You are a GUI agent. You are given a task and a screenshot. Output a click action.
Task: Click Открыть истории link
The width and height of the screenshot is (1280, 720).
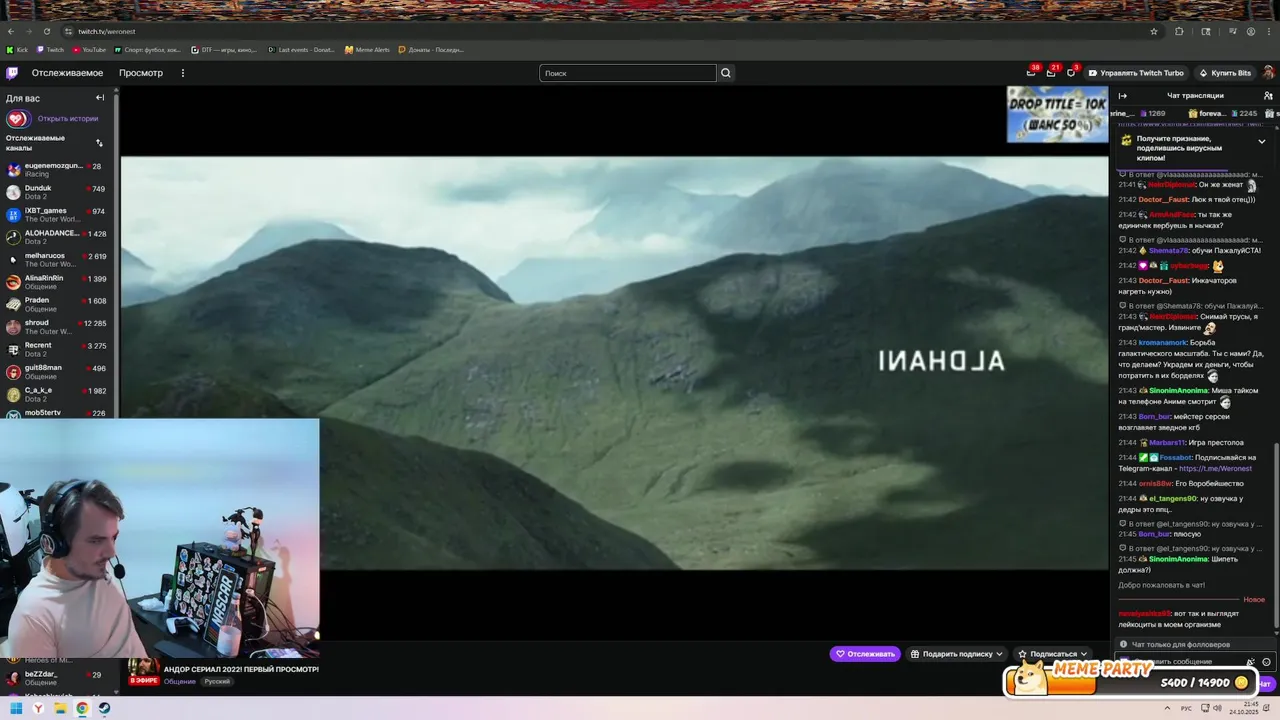(x=68, y=118)
